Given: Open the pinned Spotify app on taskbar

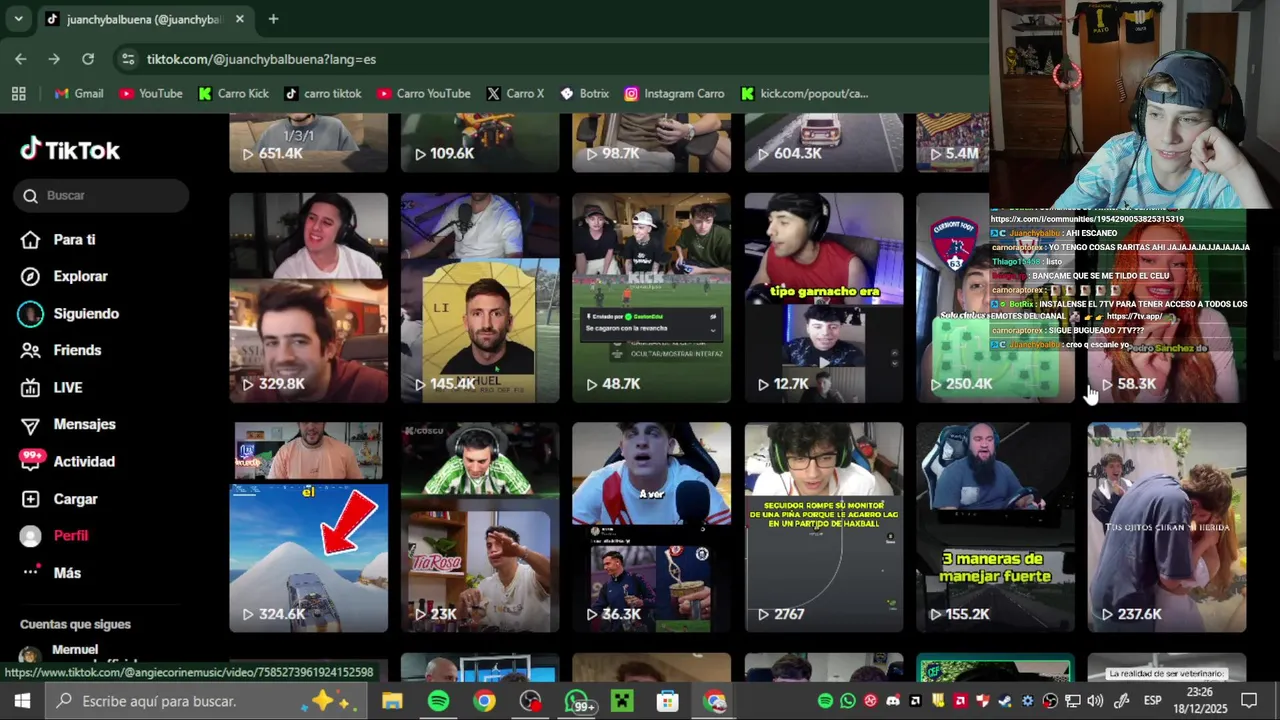Looking at the screenshot, I should 438,701.
